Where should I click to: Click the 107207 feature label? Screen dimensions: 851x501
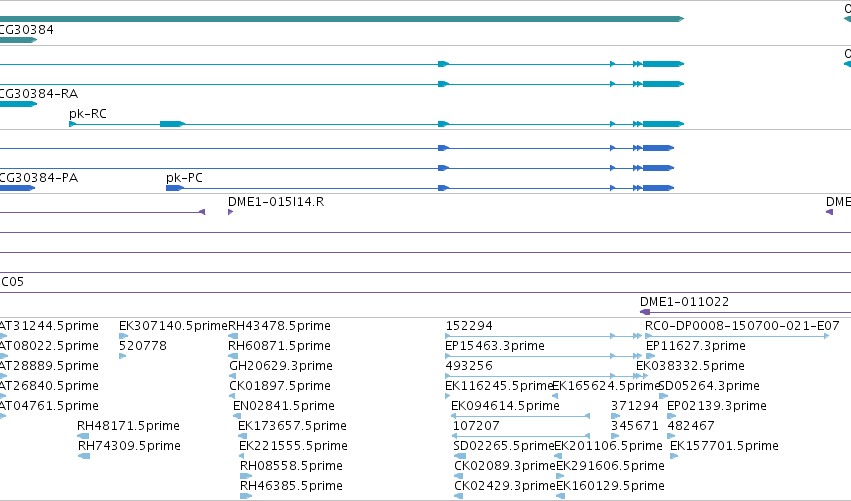tap(476, 426)
